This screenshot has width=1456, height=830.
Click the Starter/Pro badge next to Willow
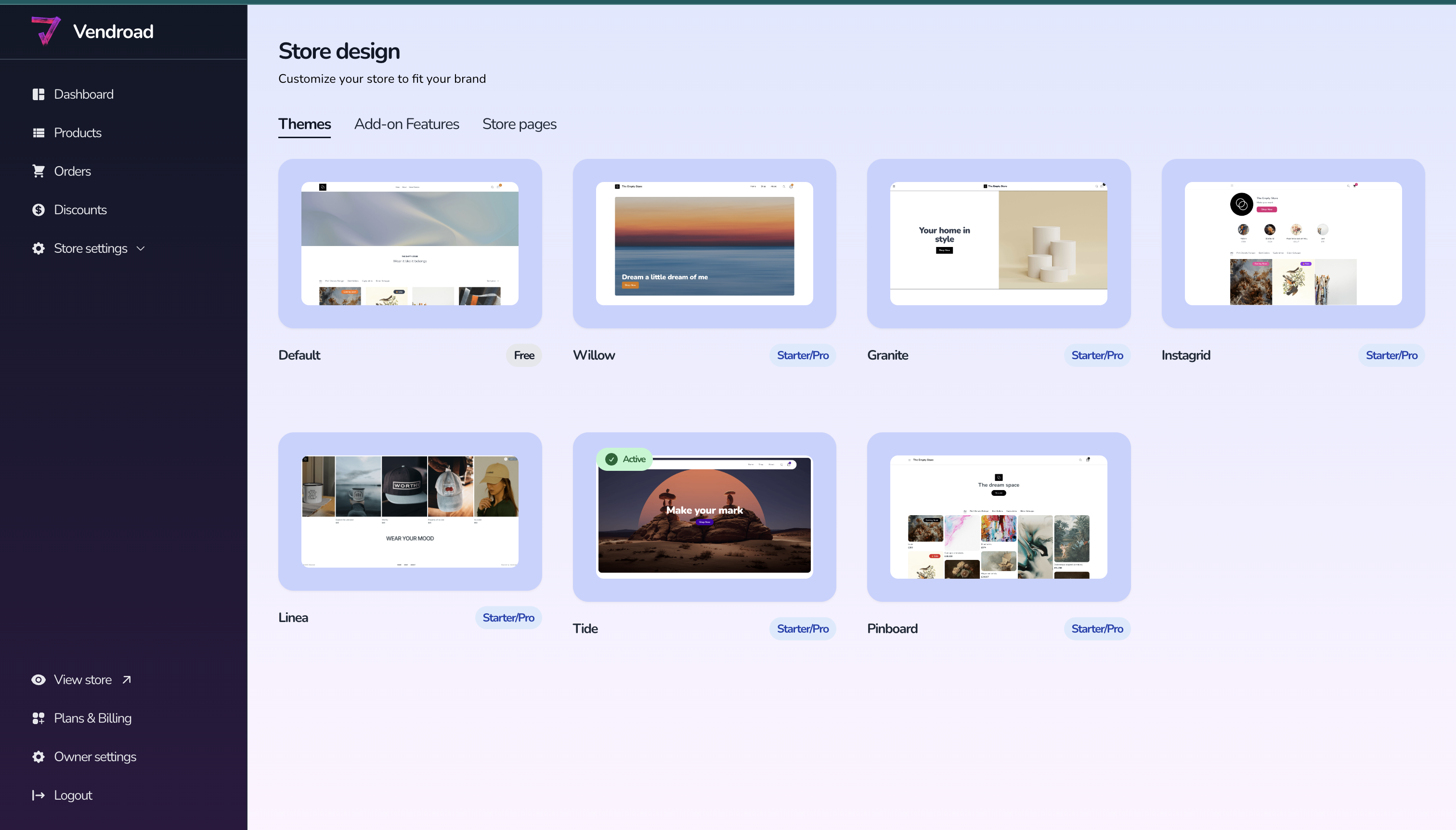point(802,355)
